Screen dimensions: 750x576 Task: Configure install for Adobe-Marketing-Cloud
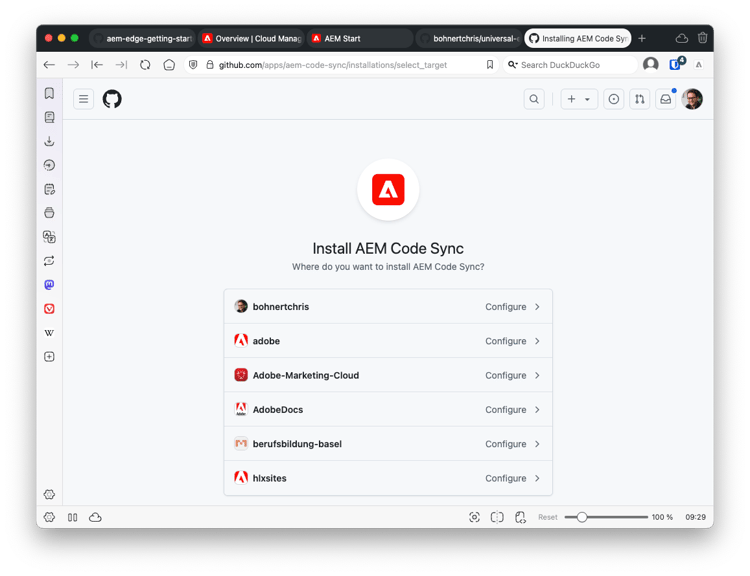pyautogui.click(x=388, y=375)
